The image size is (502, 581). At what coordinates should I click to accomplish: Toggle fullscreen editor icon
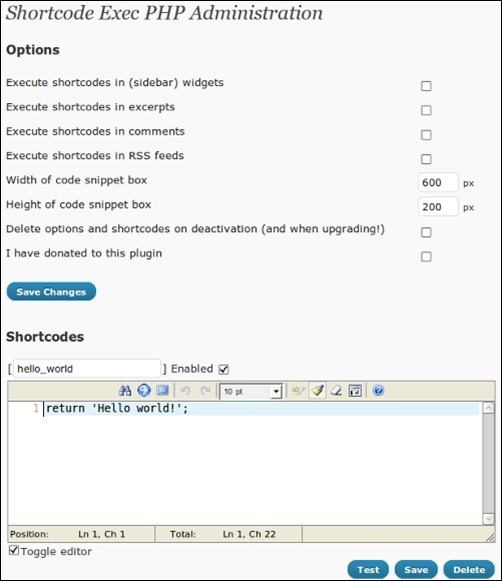pos(163,391)
